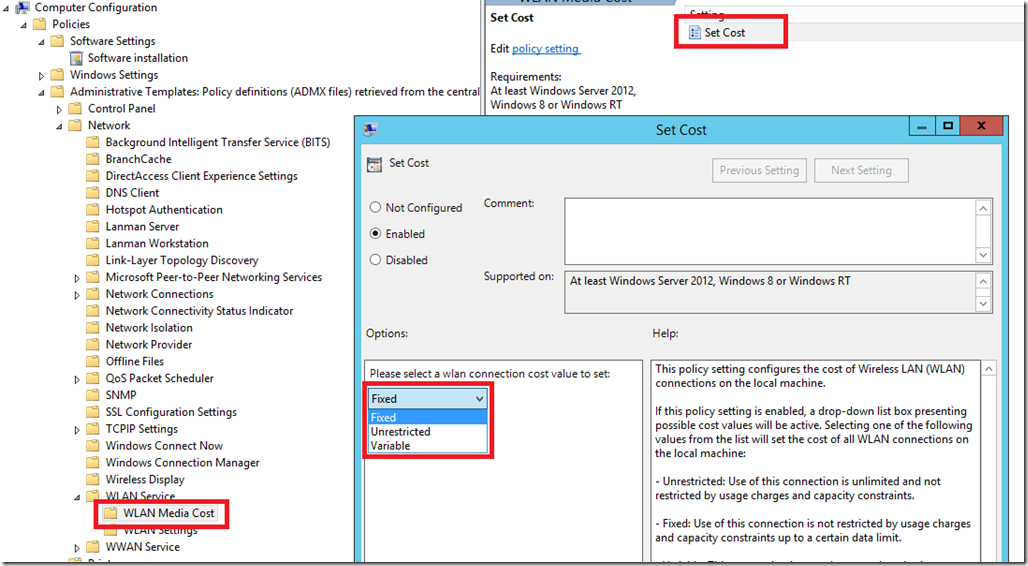Click the Offline Files folder icon
This screenshot has height=566, width=1028.
[94, 362]
